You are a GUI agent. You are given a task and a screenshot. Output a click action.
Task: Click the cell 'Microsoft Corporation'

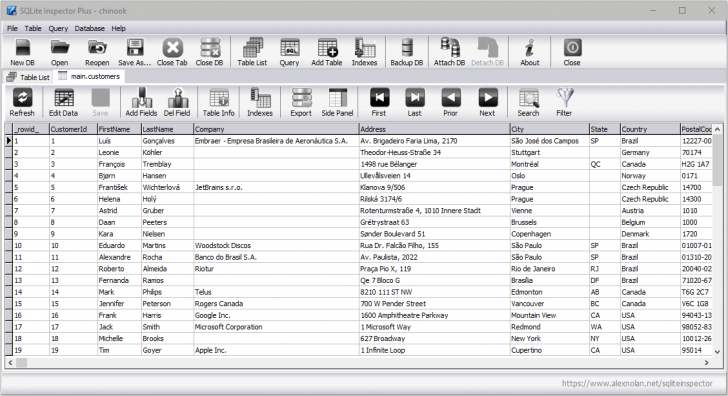point(276,327)
